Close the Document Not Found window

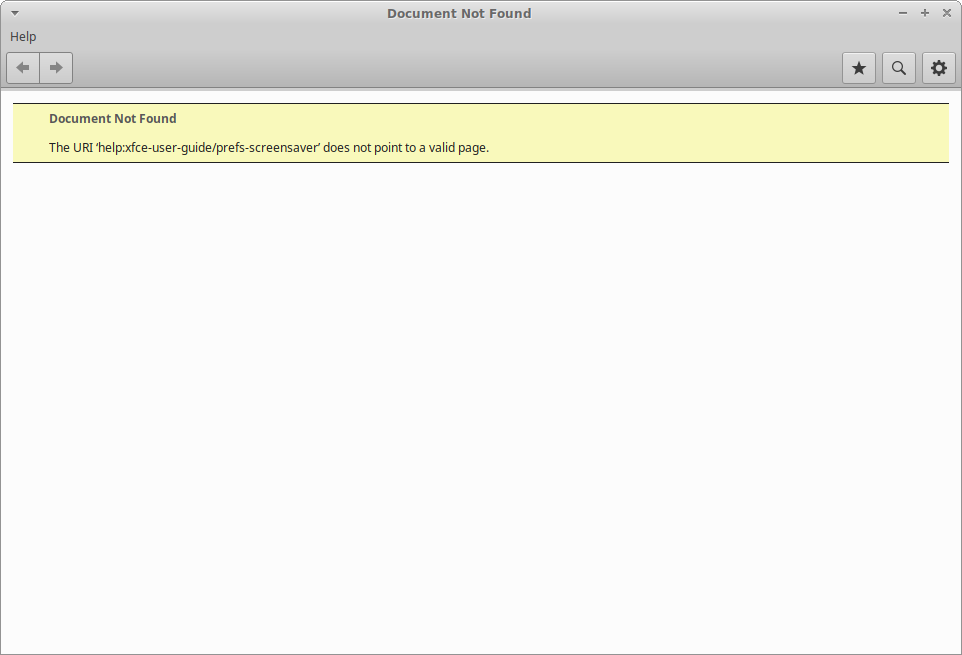947,13
